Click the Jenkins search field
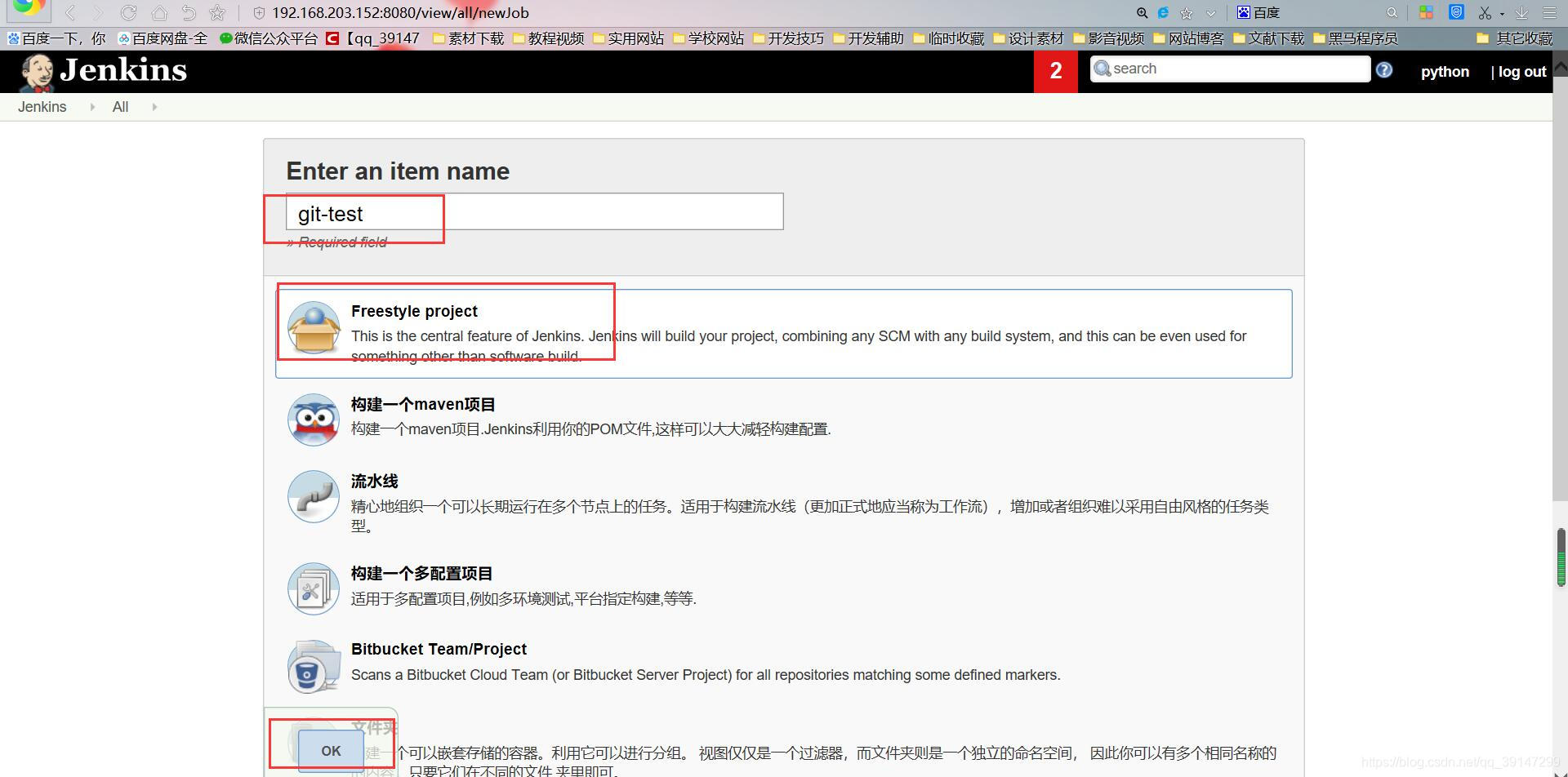The image size is (1568, 777). point(1230,69)
